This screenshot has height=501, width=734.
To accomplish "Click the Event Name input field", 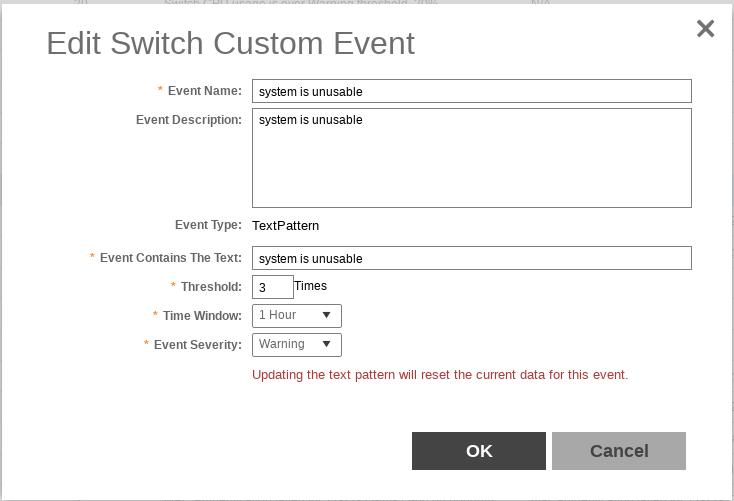I will [471, 91].
